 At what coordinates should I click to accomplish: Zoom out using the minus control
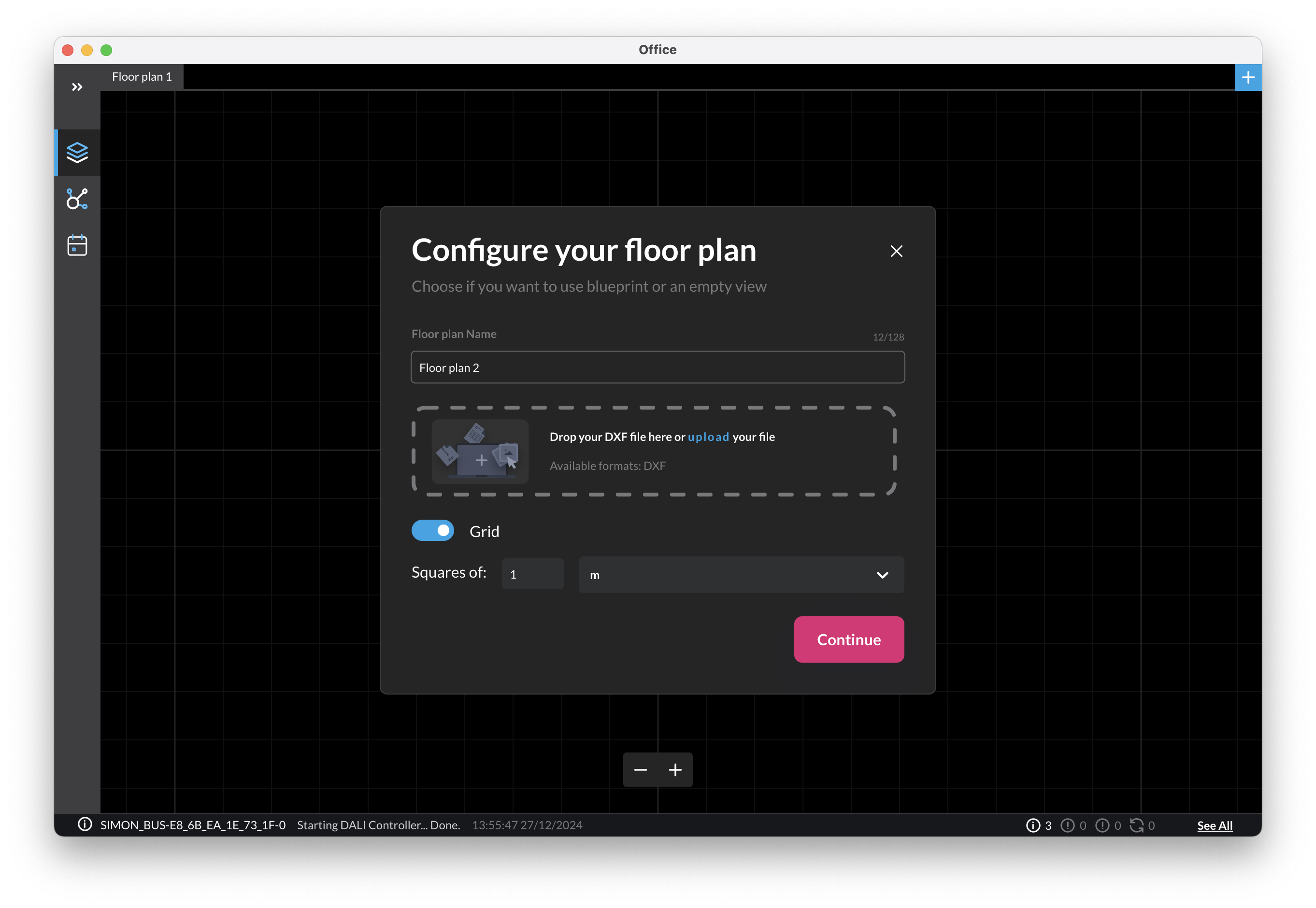640,769
